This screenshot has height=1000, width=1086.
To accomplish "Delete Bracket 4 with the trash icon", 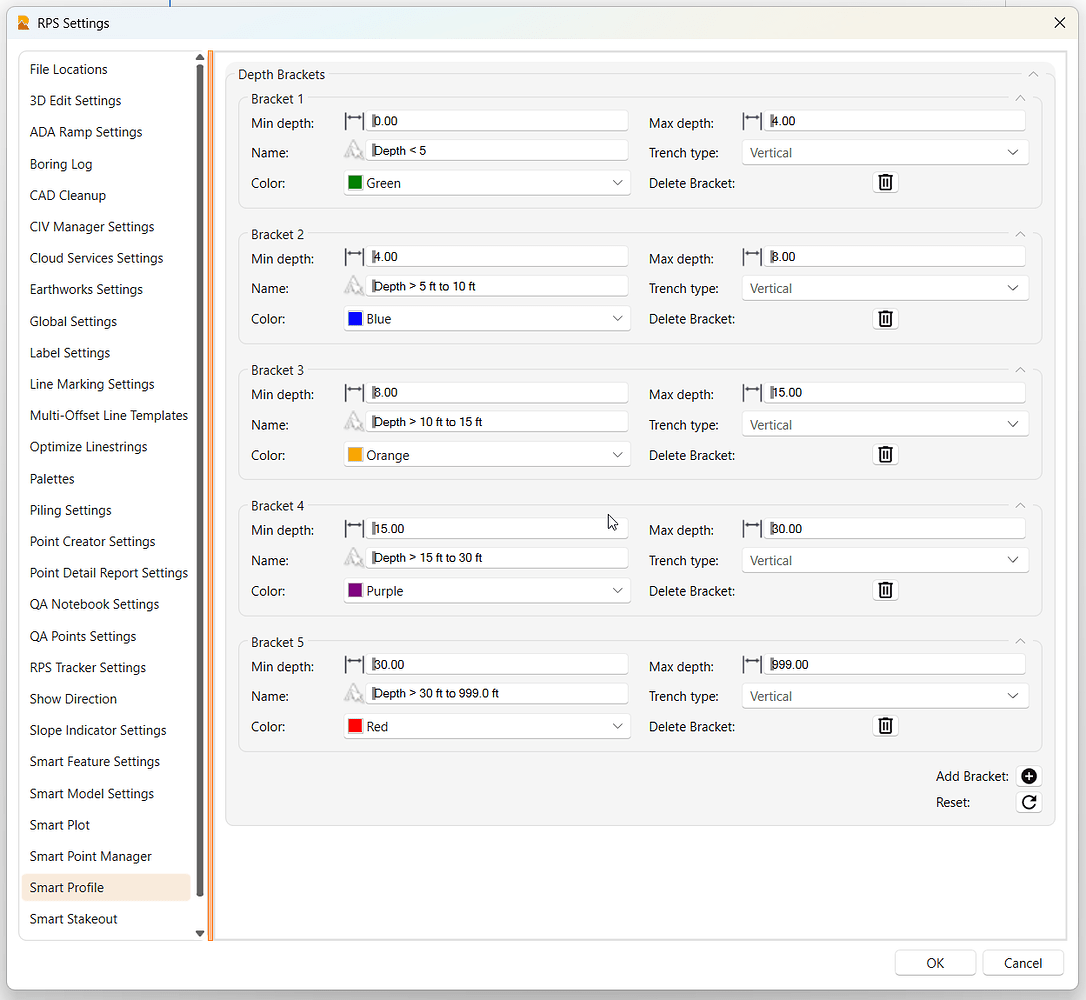I will 885,590.
